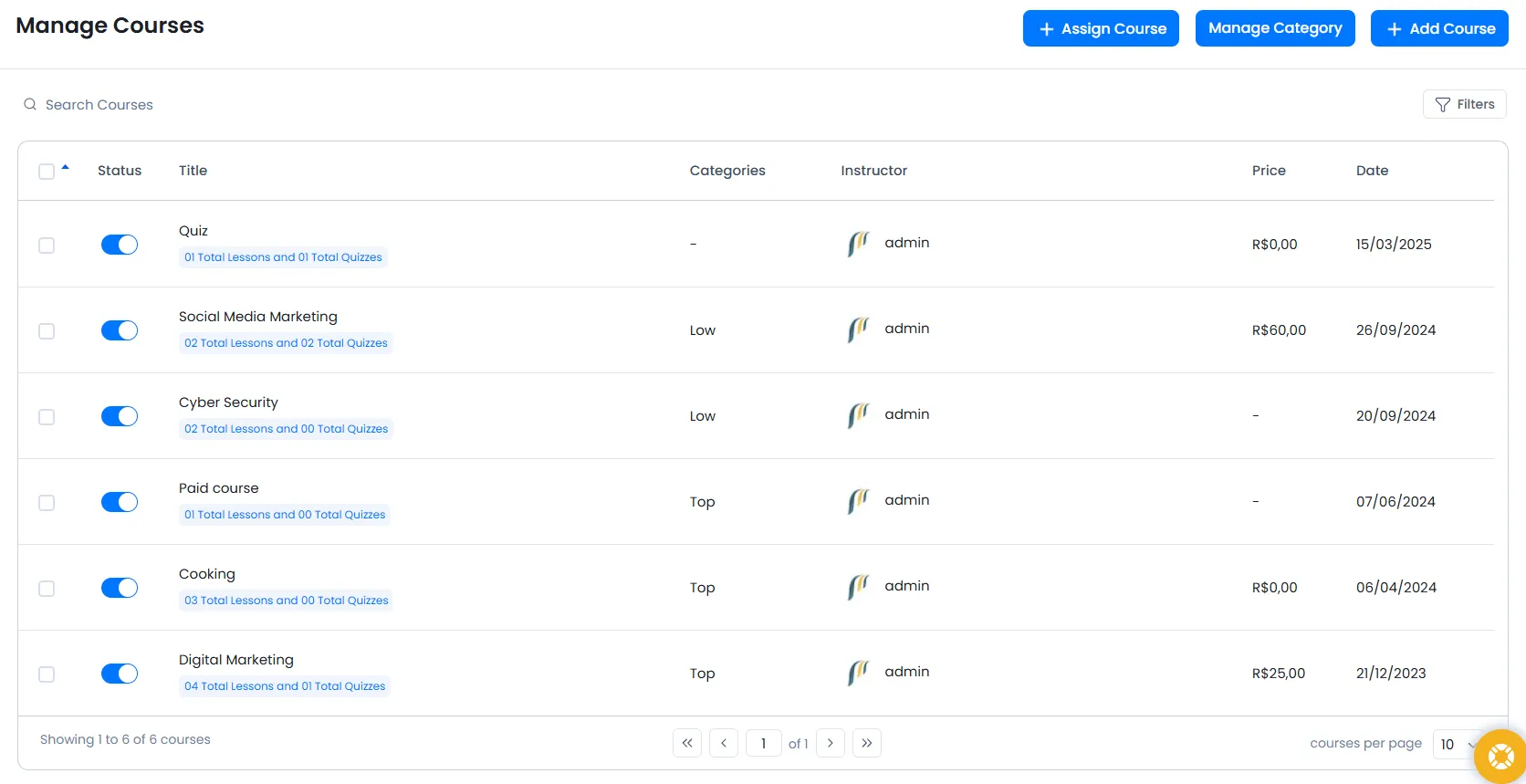Click the Low category in Cyber Security row
Viewport: 1526px width, 784px height.
703,416
